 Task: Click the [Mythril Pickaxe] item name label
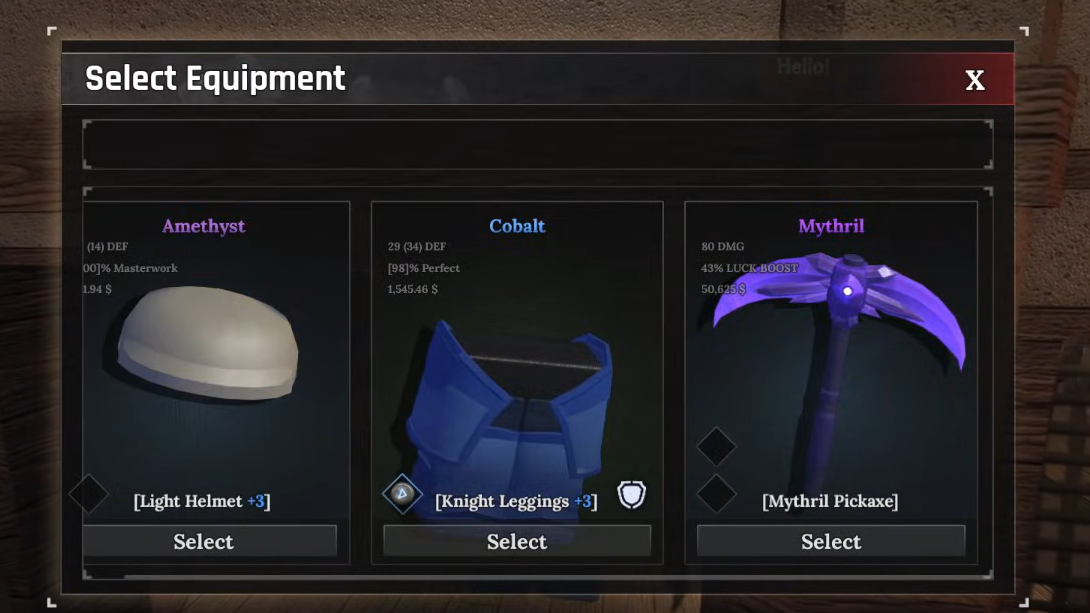[x=830, y=501]
